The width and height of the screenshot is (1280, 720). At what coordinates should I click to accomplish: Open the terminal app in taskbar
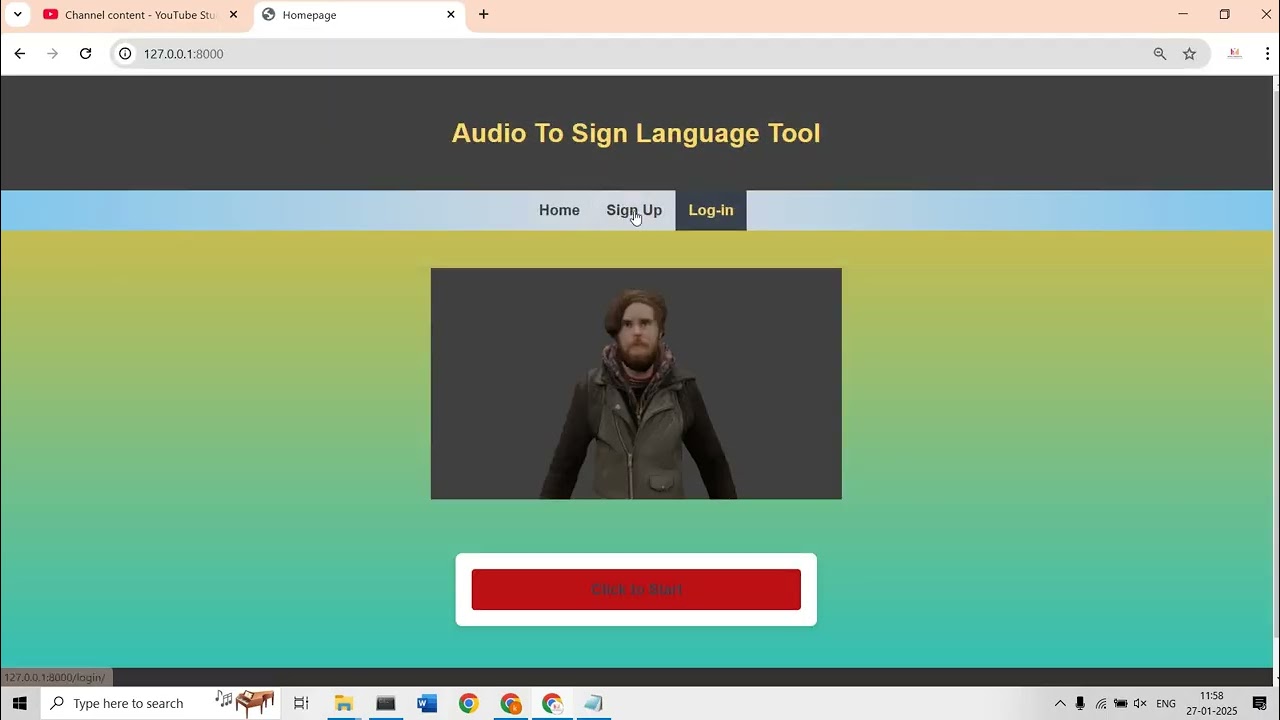[386, 703]
